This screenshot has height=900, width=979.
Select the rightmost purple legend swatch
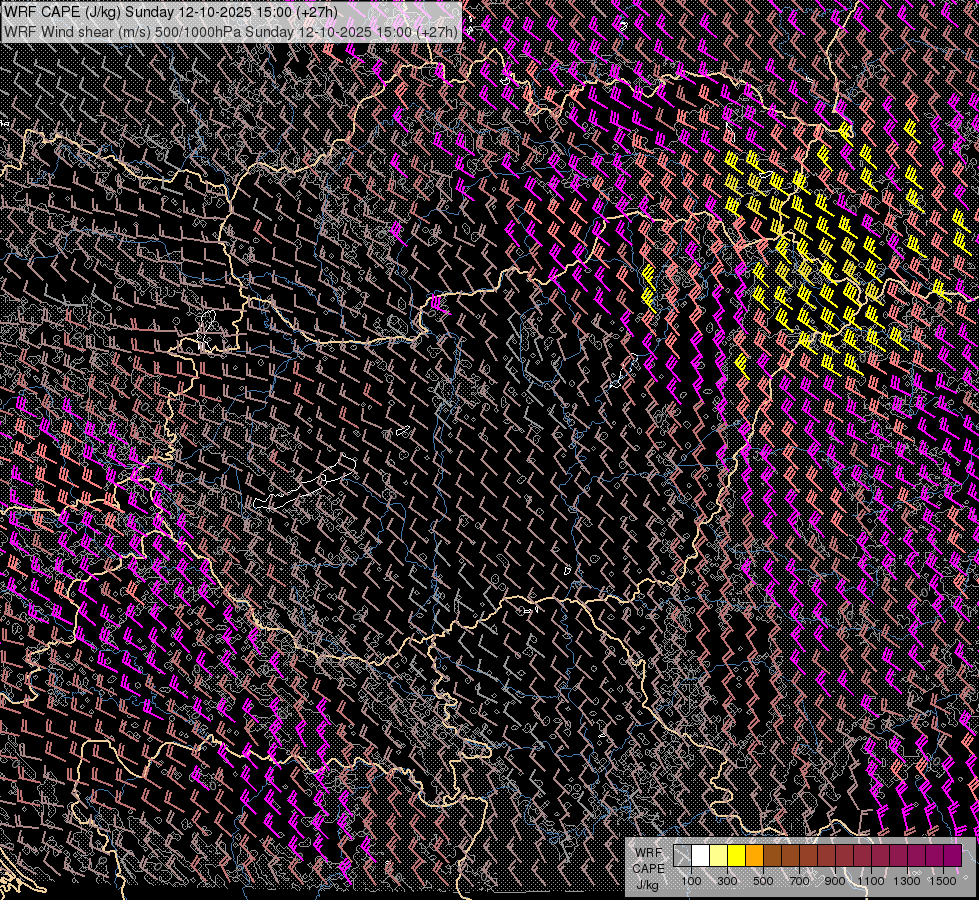pos(952,856)
